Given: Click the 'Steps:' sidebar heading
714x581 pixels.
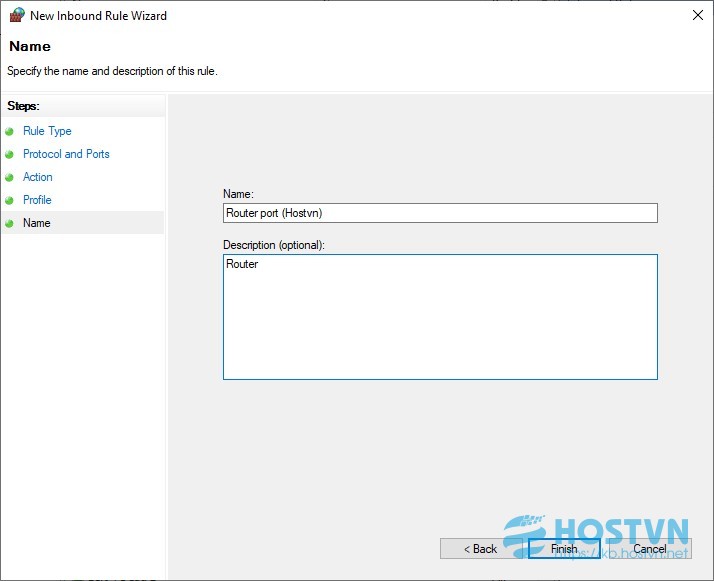Looking at the screenshot, I should click(x=23, y=106).
